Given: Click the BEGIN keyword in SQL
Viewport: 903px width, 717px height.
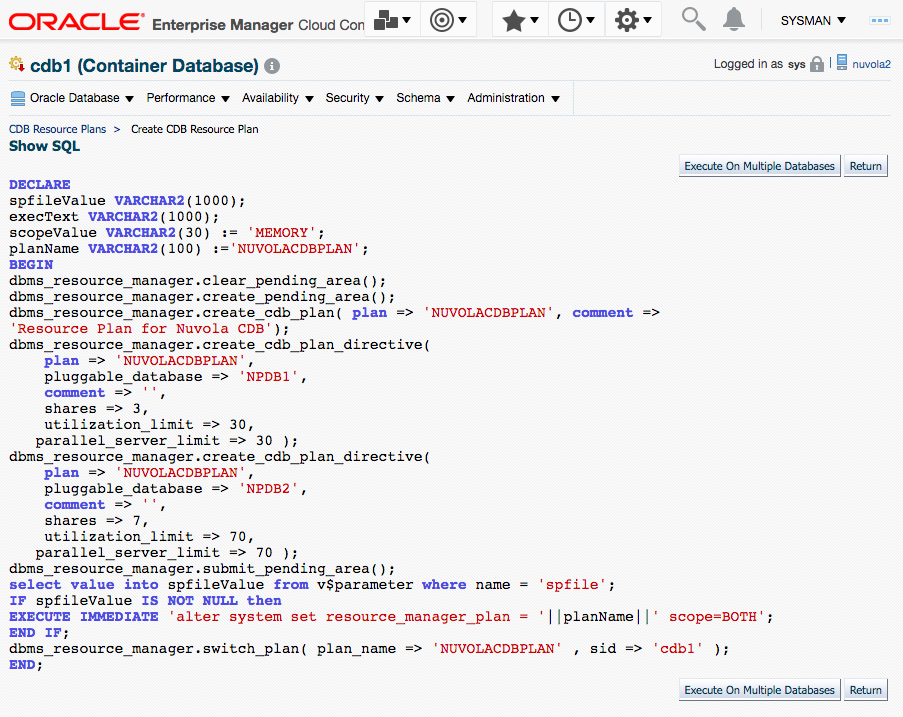Looking at the screenshot, I should (31, 264).
